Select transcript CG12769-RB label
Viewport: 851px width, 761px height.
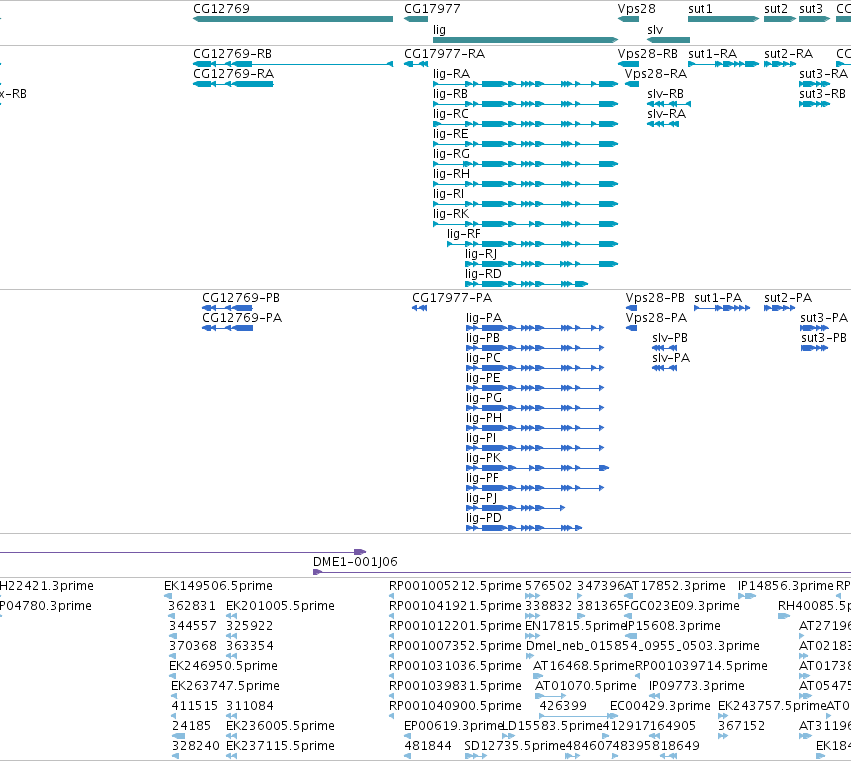[x=232, y=54]
